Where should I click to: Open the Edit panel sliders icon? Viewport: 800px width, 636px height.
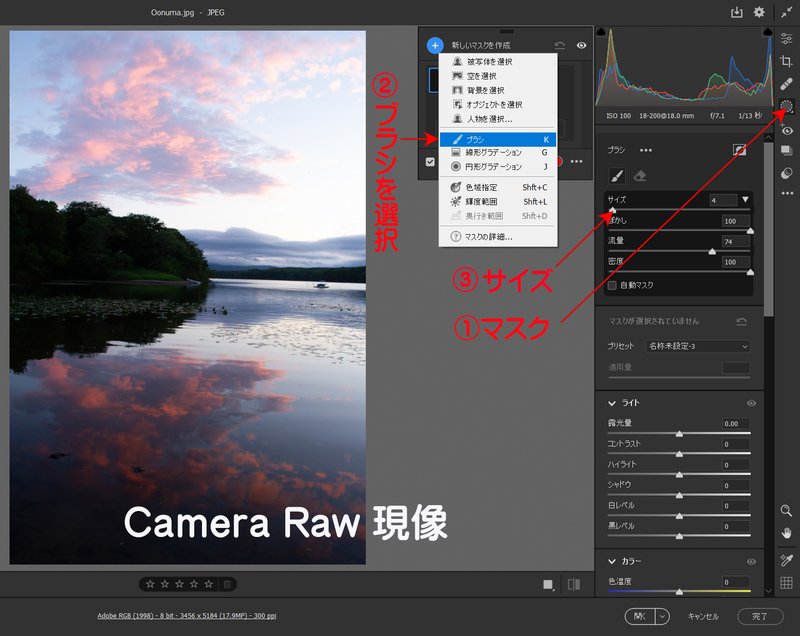click(786, 38)
